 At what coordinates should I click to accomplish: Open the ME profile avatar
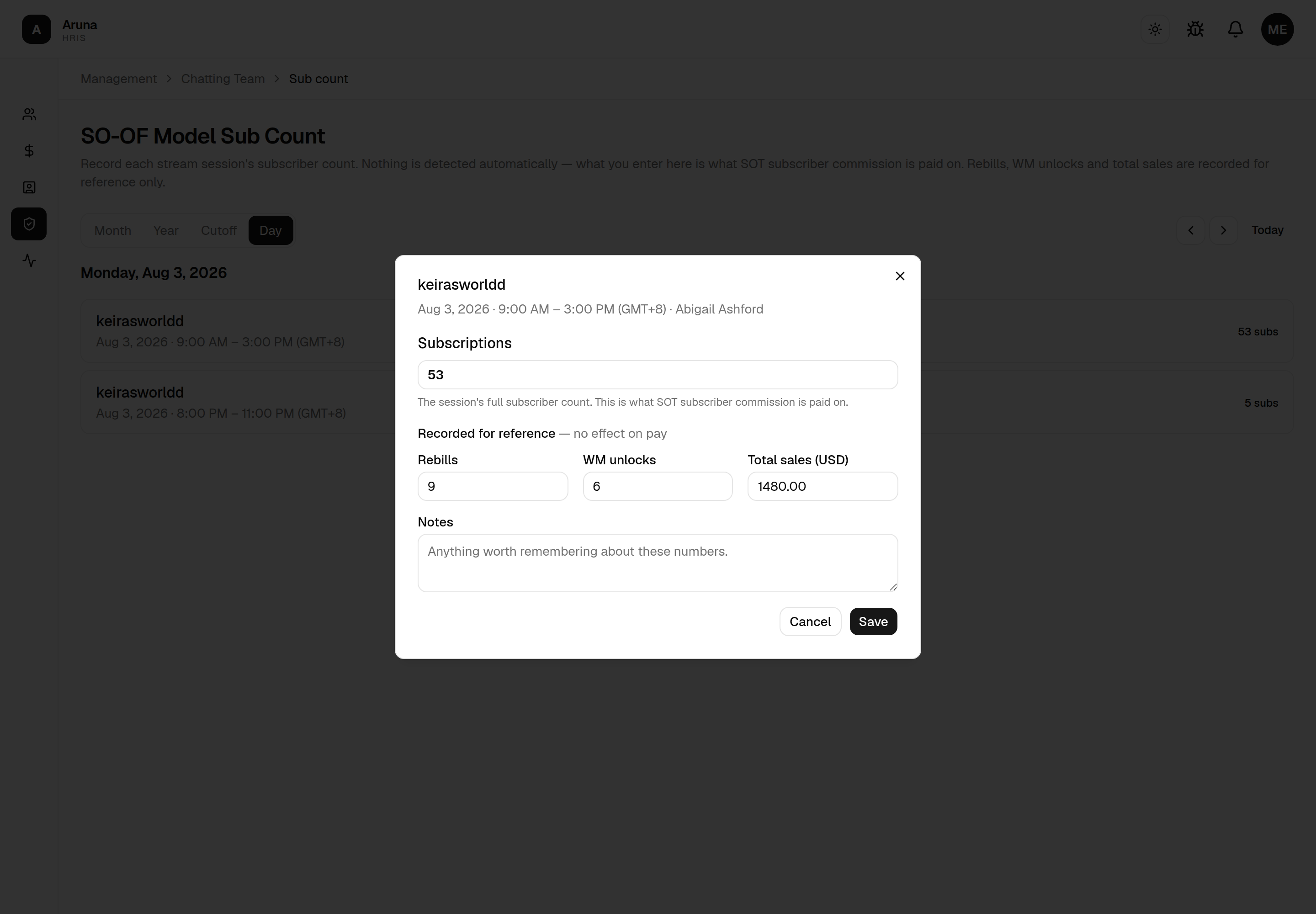point(1277,29)
